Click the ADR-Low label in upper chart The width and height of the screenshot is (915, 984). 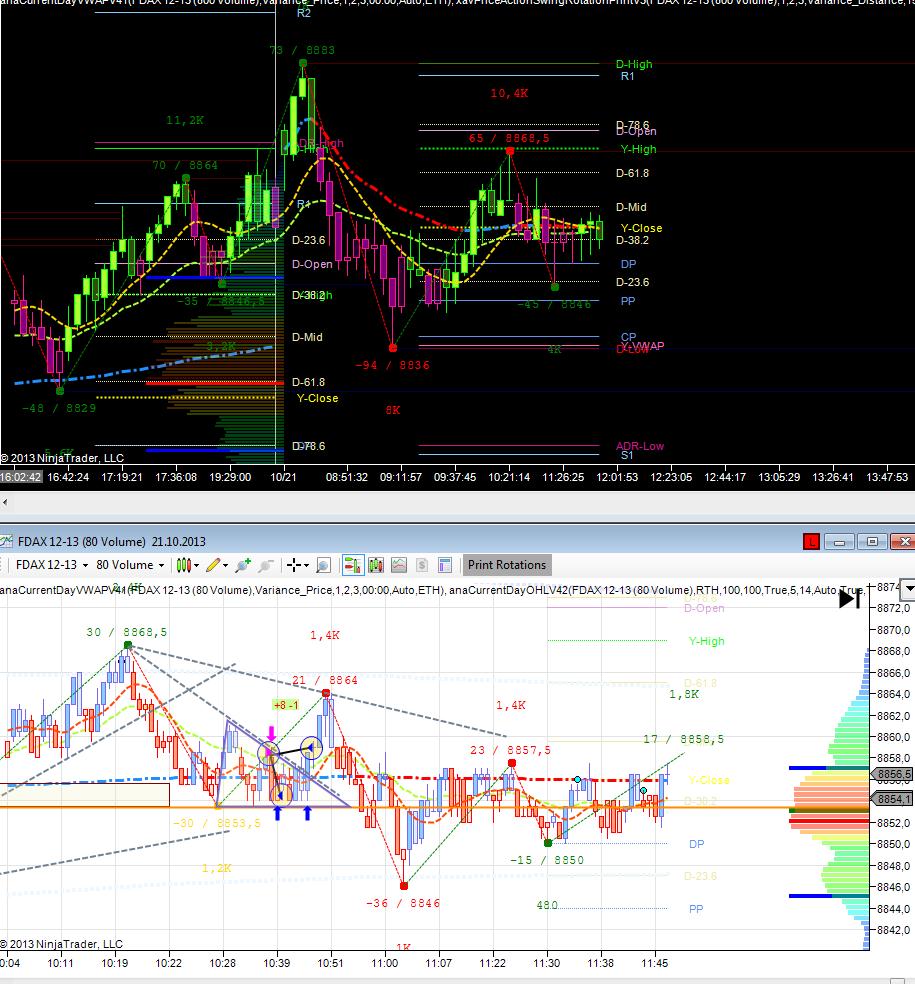pyautogui.click(x=639, y=446)
